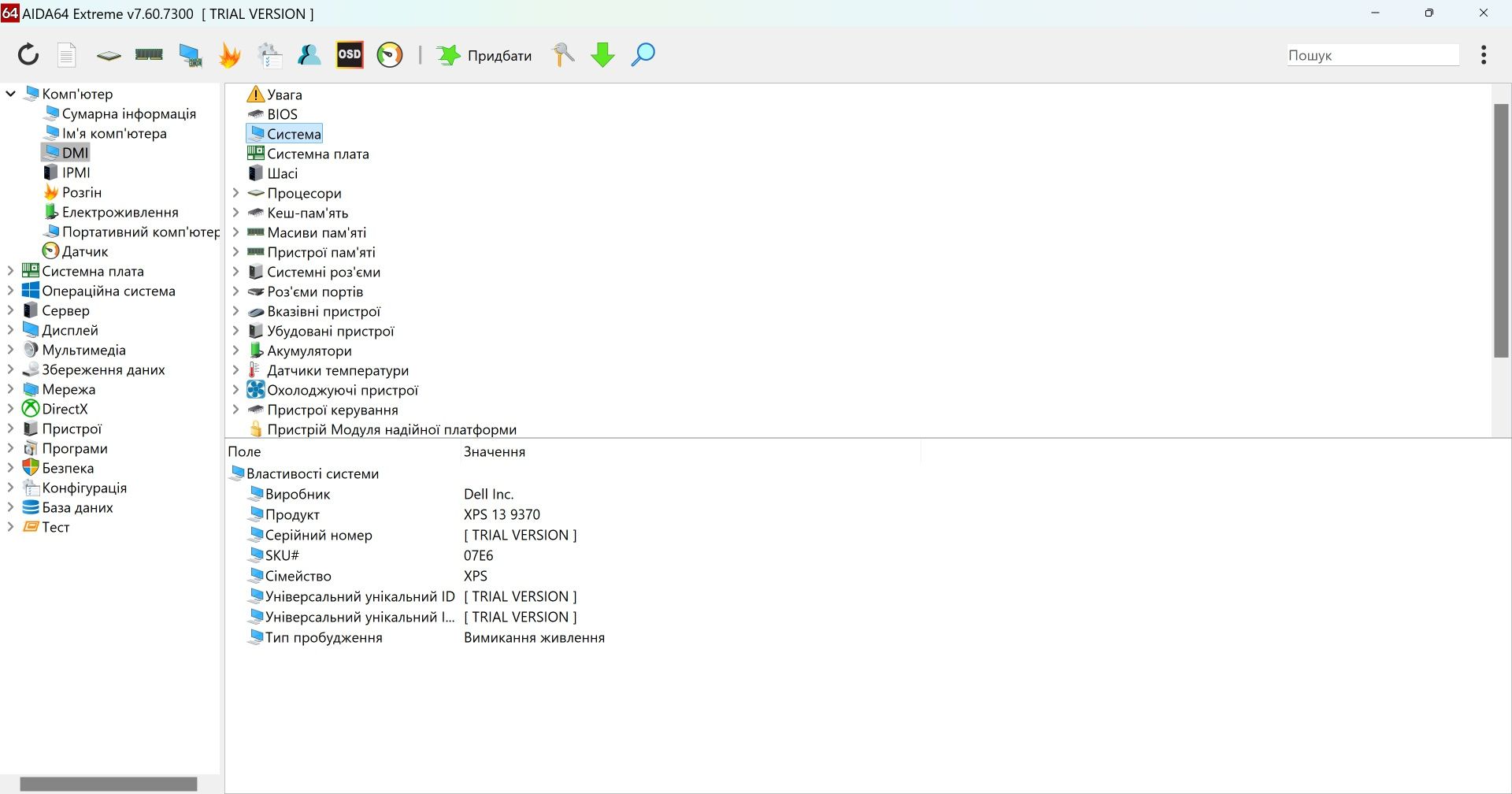Expand the DirectX tree node
This screenshot has width=1512, height=794.
tap(11, 409)
